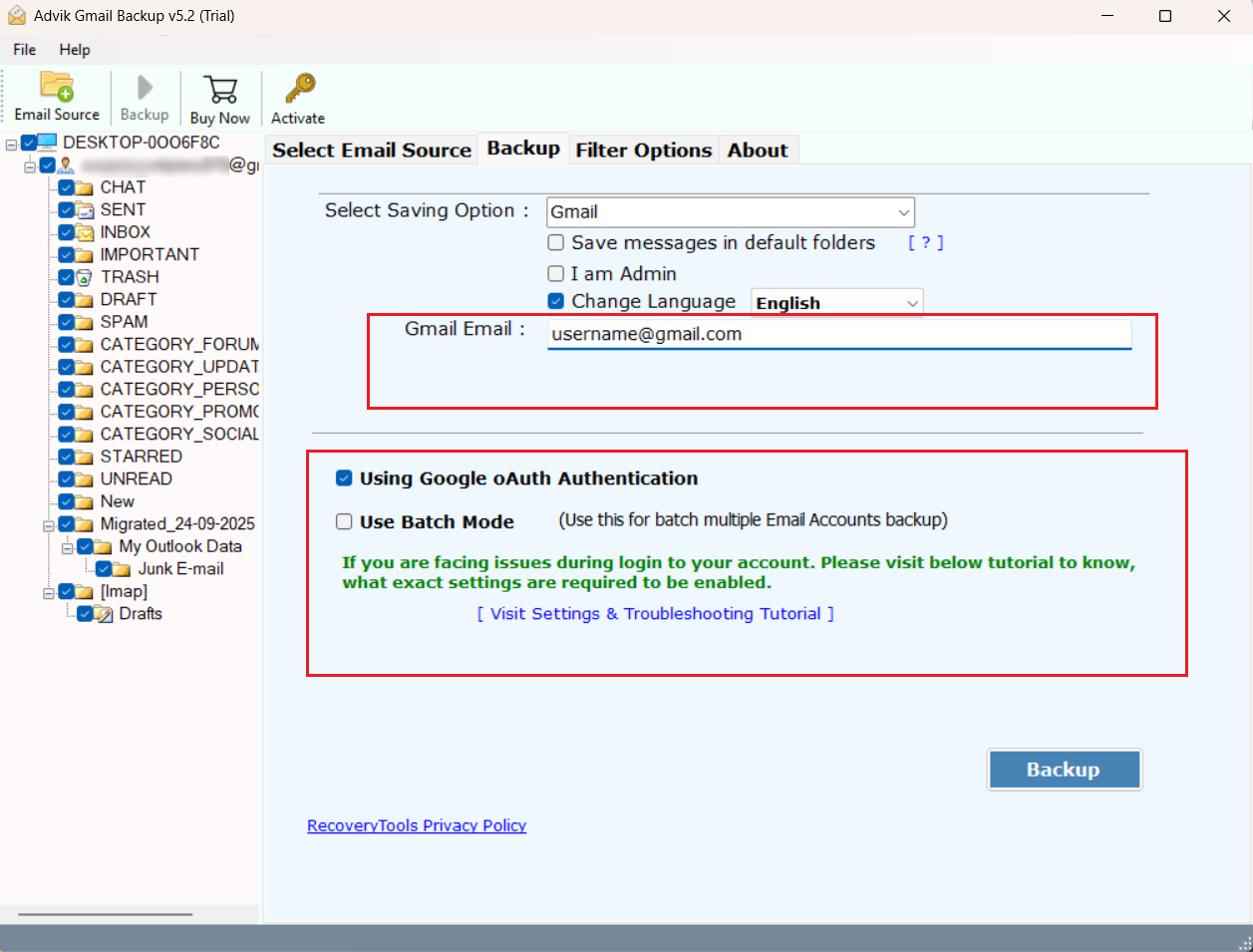Open the Email Source toolbar icon

pyautogui.click(x=57, y=87)
